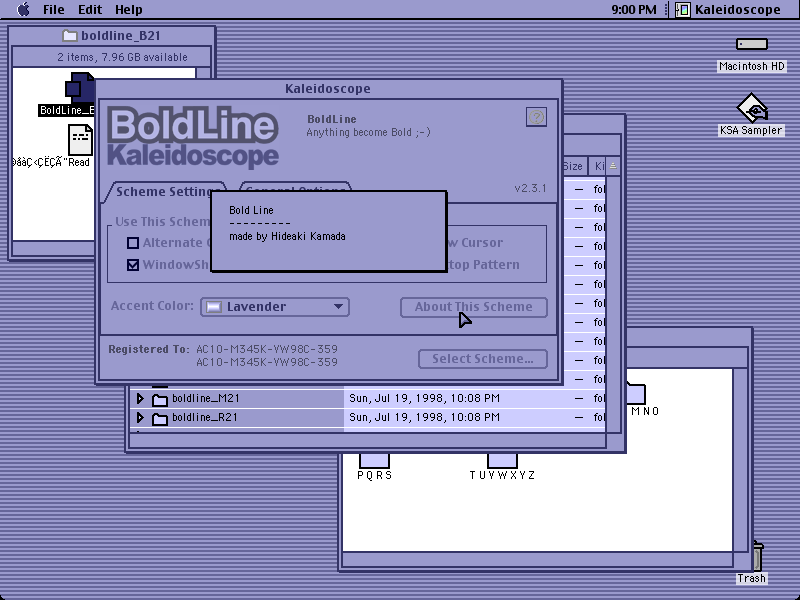Click the folder window's vertical scrollbar
This screenshot has height=600, width=800.
coord(740,460)
